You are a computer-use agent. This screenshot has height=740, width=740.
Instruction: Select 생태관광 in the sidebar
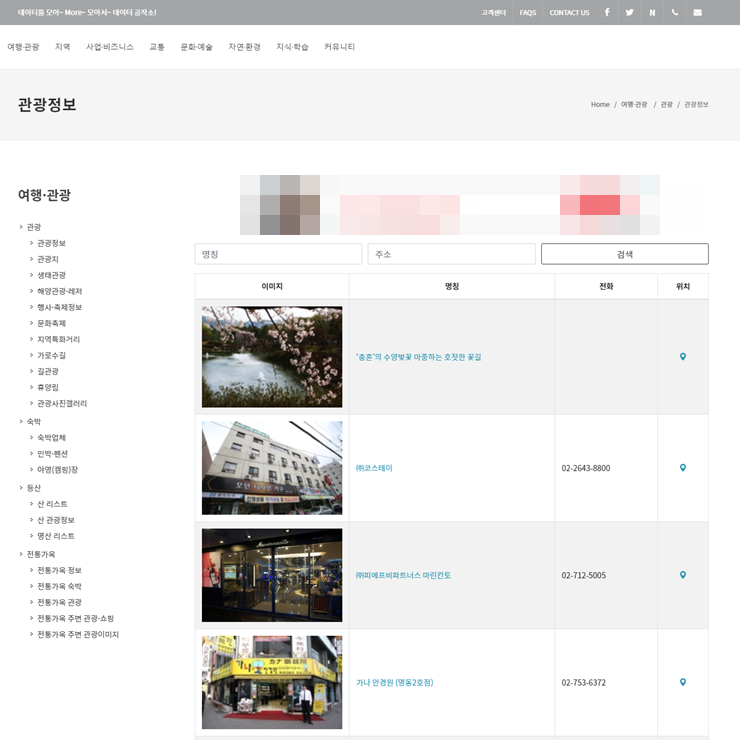click(x=51, y=275)
